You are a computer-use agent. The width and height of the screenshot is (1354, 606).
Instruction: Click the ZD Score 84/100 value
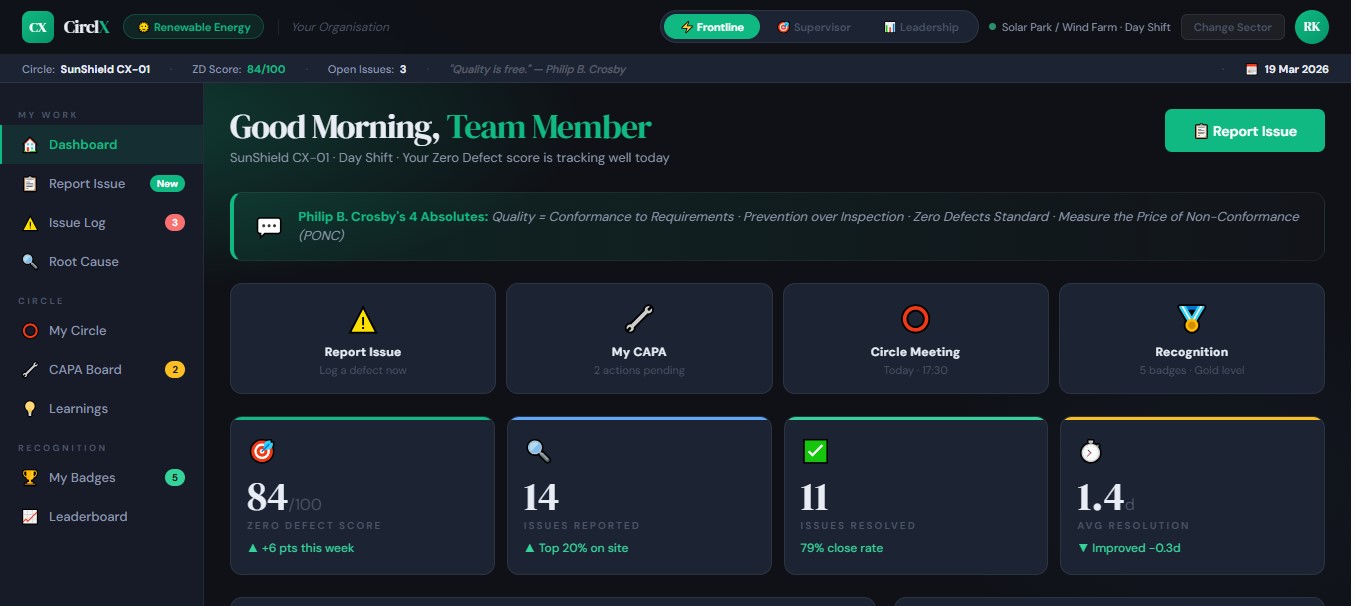(x=266, y=70)
